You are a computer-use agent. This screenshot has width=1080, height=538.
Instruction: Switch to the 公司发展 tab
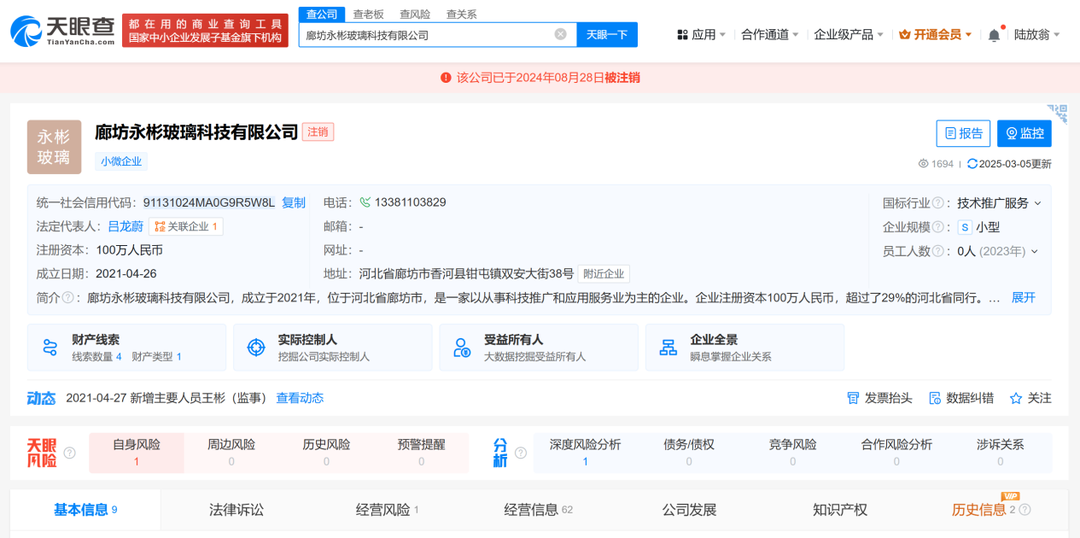[x=689, y=510]
